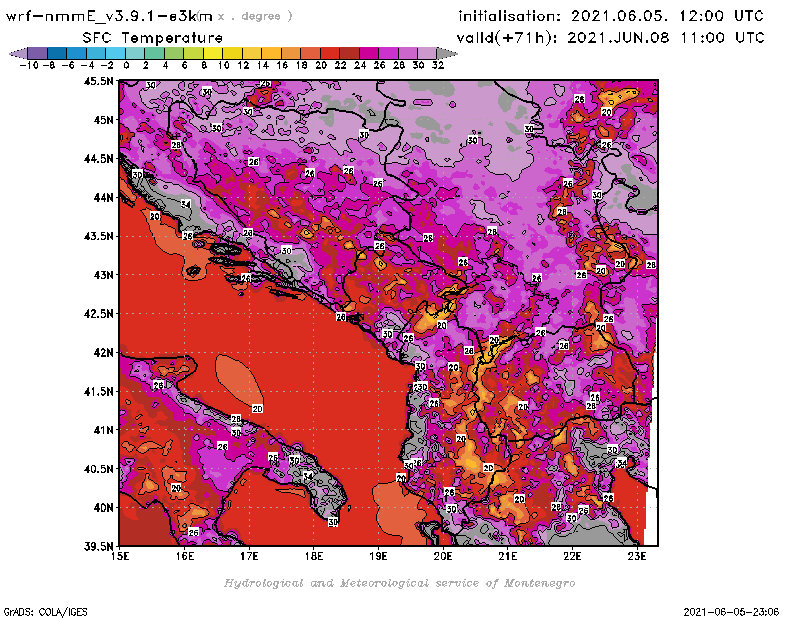The height and width of the screenshot is (618, 800).
Task: Click the 15E longitude axis label
Action: (120, 556)
